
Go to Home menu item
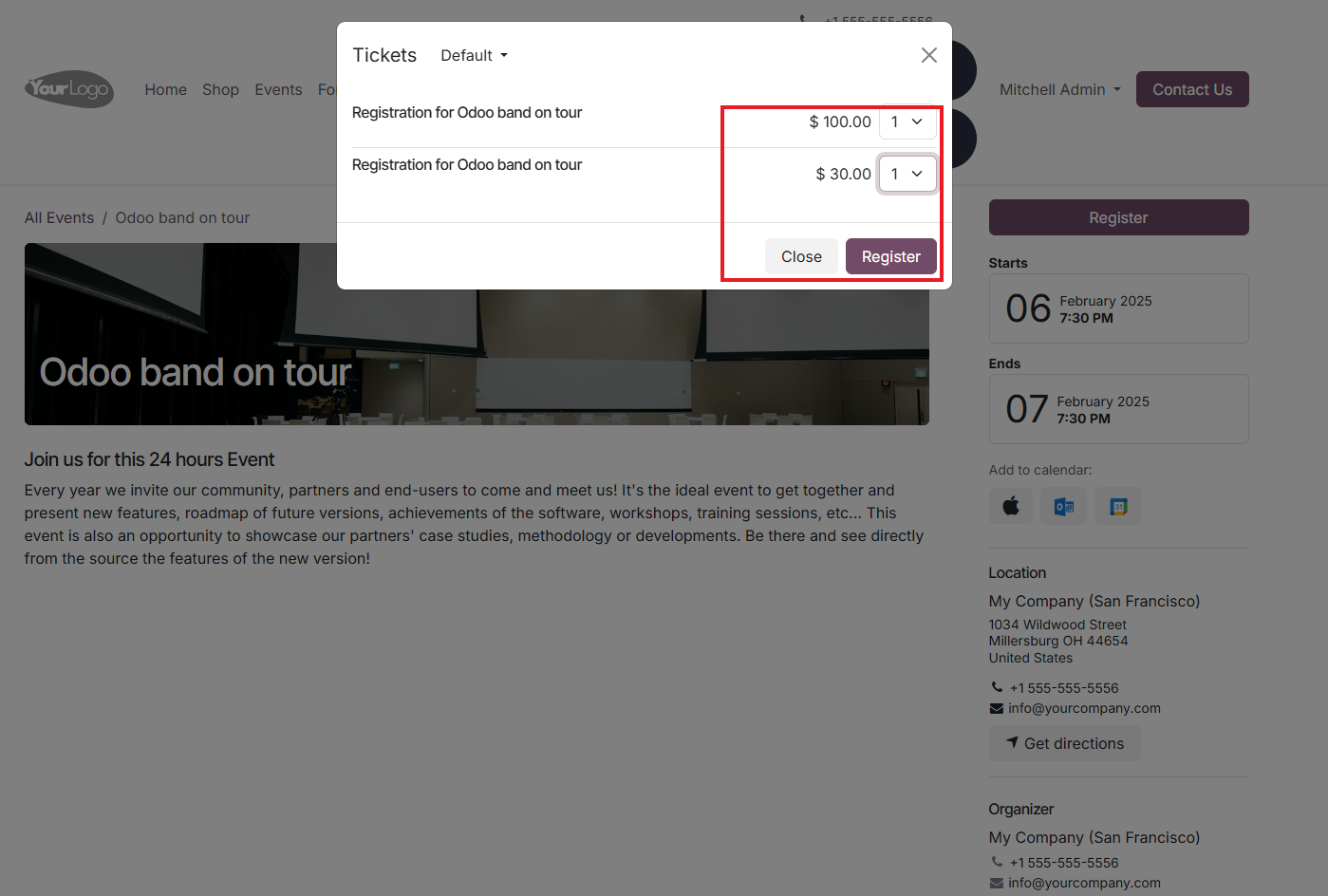(x=166, y=89)
